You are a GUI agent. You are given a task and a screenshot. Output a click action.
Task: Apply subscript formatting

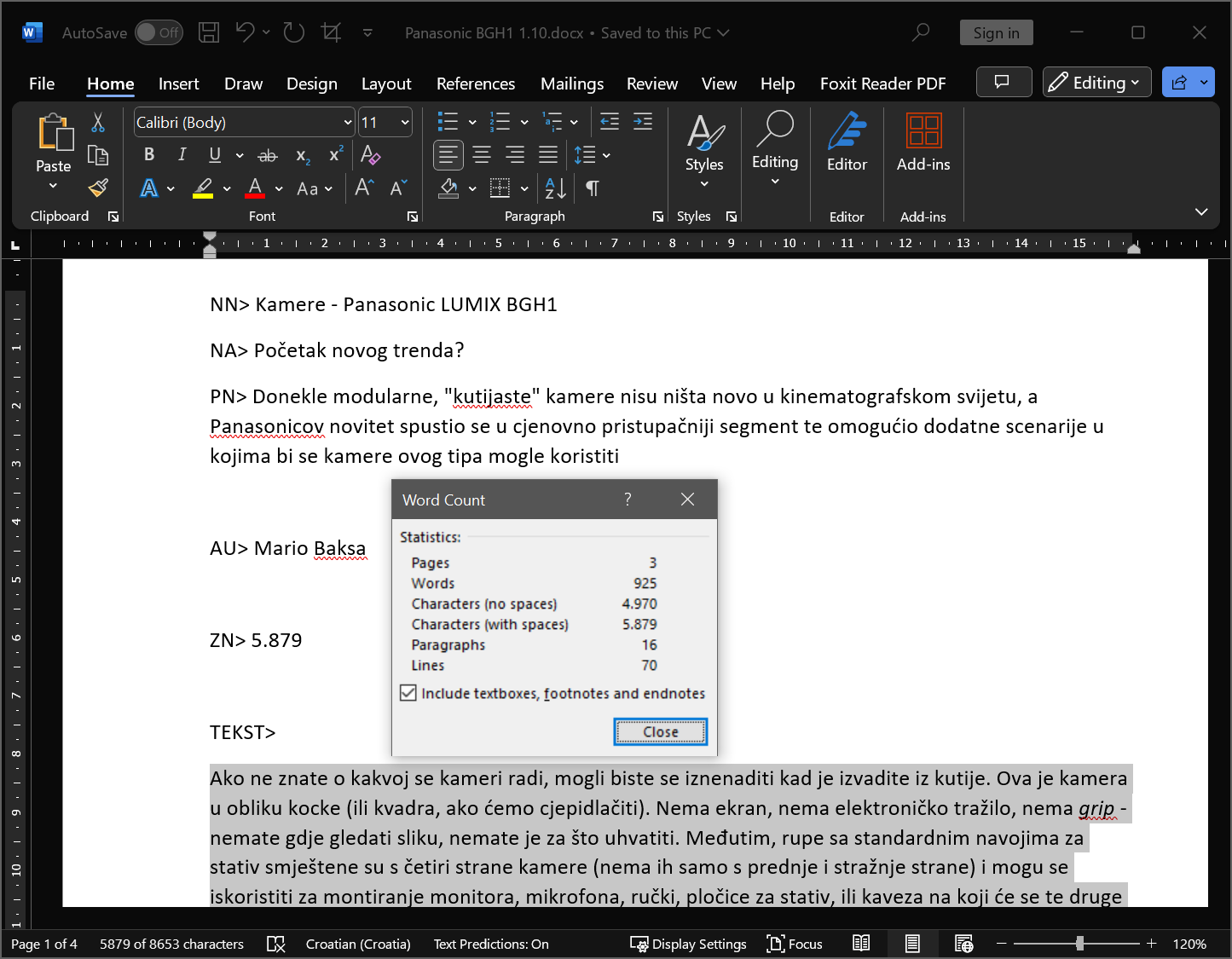(303, 155)
